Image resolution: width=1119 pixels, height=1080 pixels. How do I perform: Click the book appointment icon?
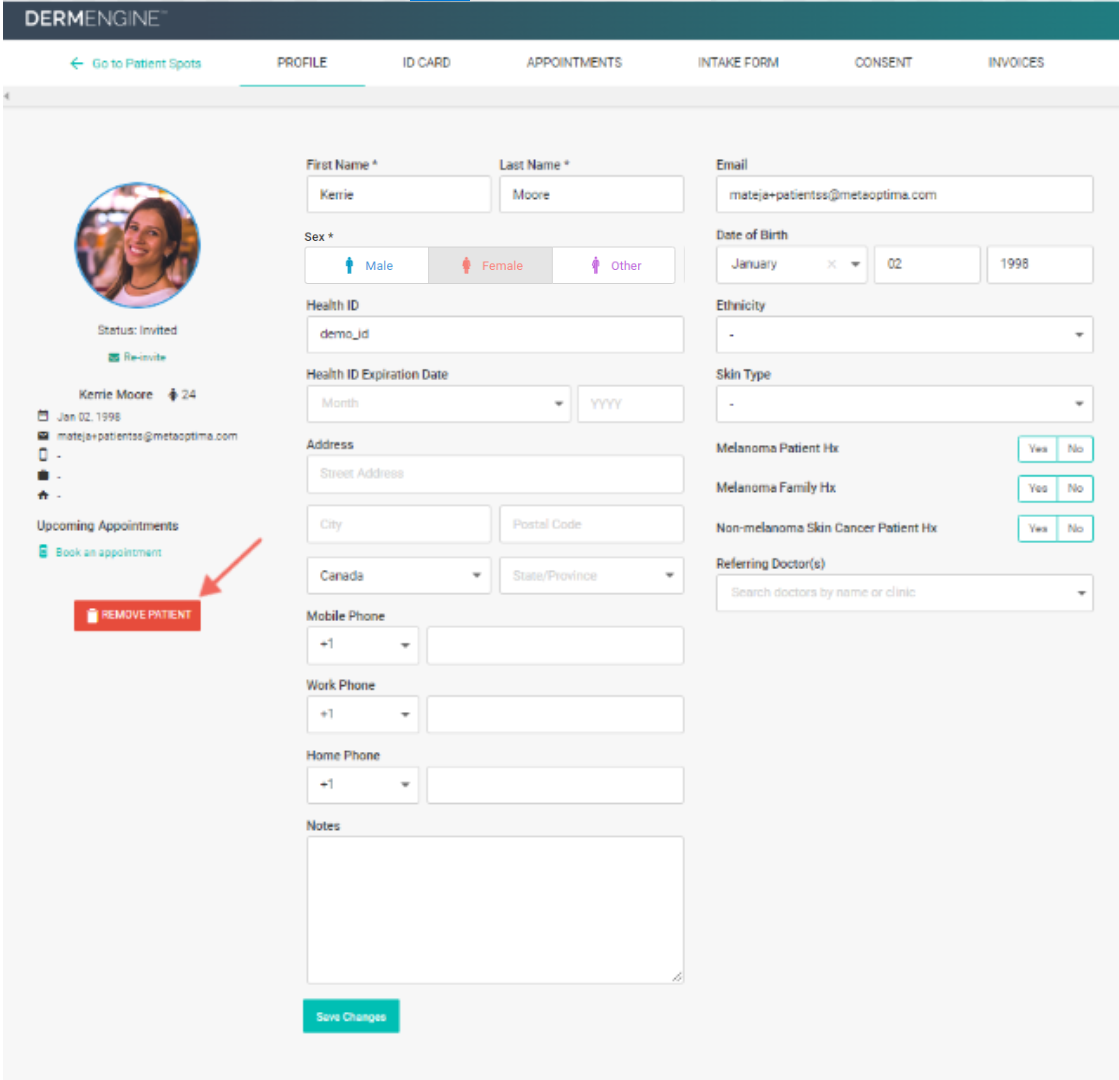pos(43,552)
